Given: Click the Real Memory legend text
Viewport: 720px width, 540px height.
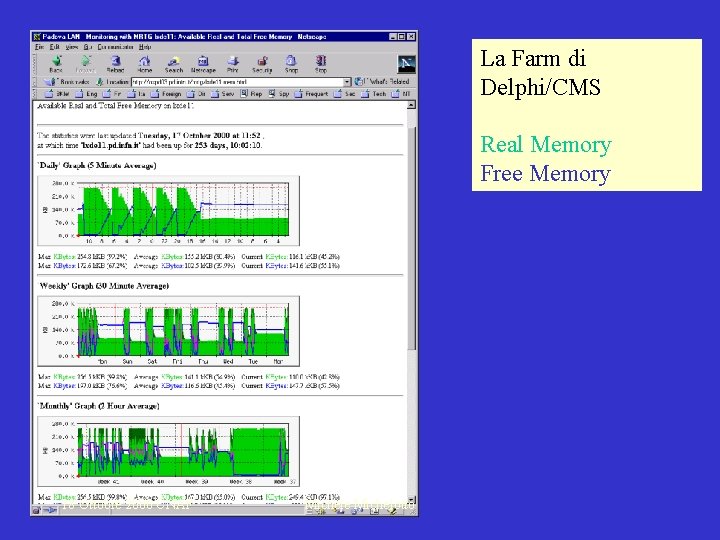Looking at the screenshot, I should coord(546,145).
